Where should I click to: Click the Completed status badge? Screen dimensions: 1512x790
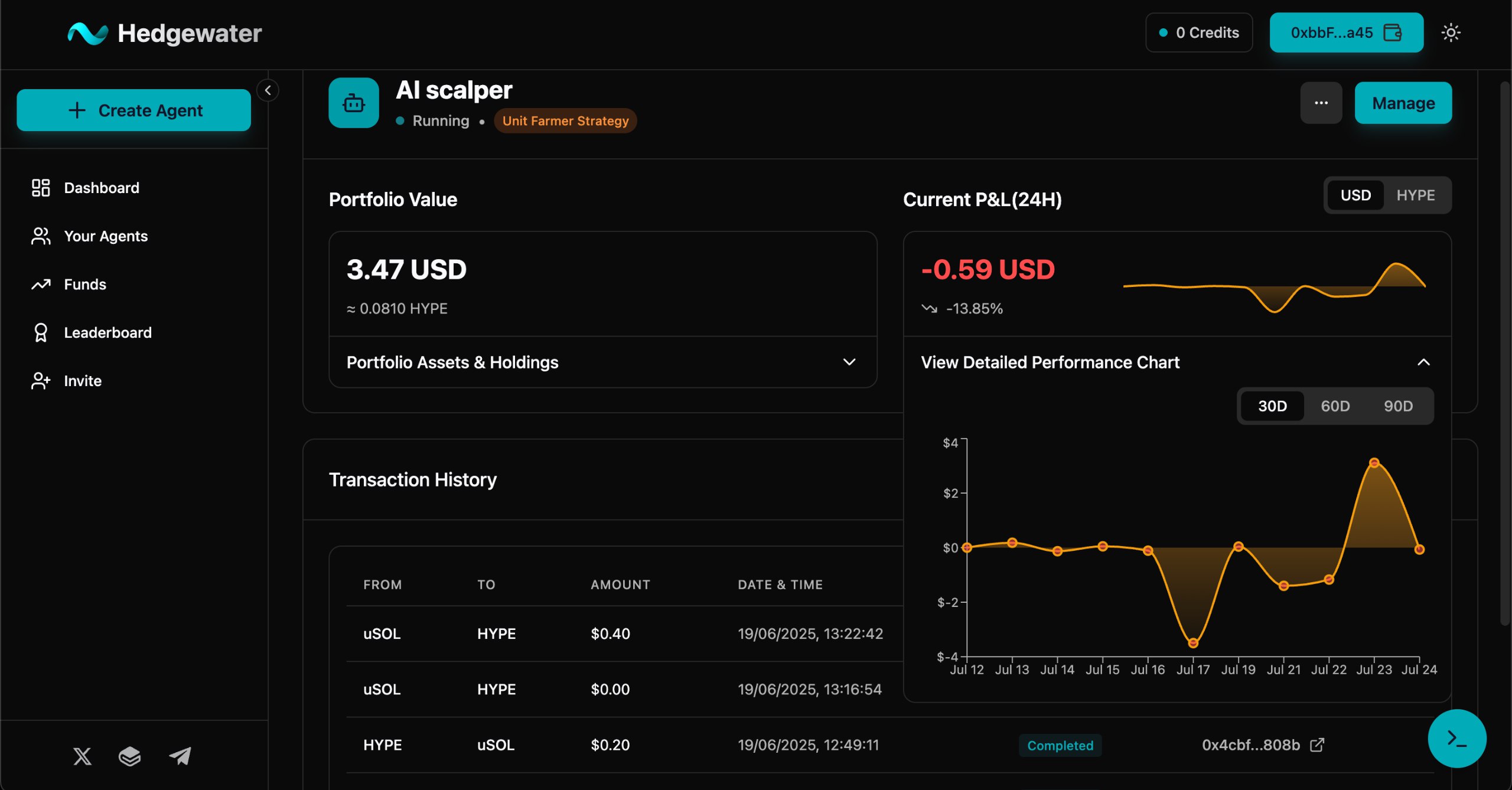point(1060,745)
